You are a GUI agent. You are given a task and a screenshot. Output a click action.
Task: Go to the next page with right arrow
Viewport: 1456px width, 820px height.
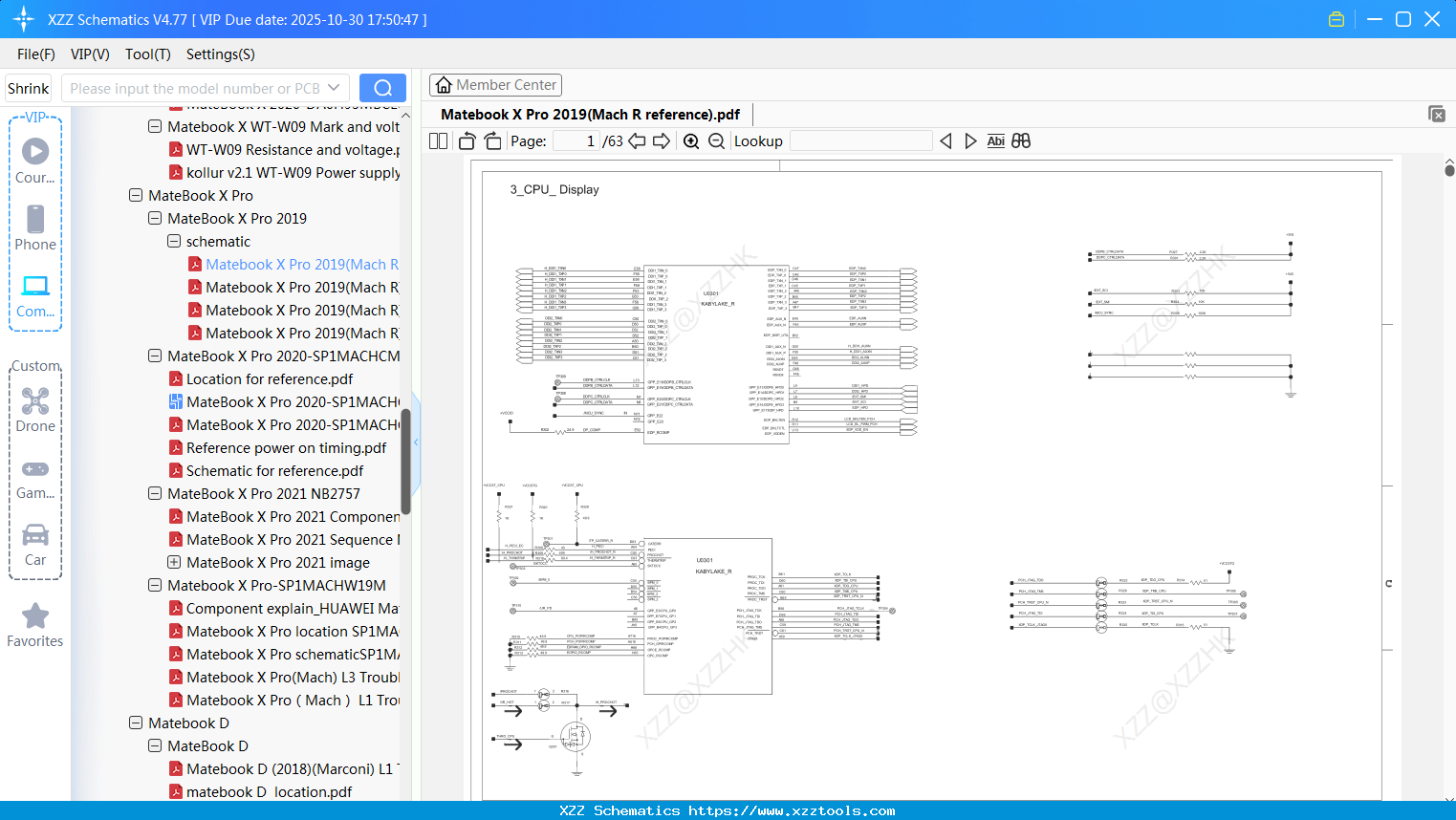(662, 141)
